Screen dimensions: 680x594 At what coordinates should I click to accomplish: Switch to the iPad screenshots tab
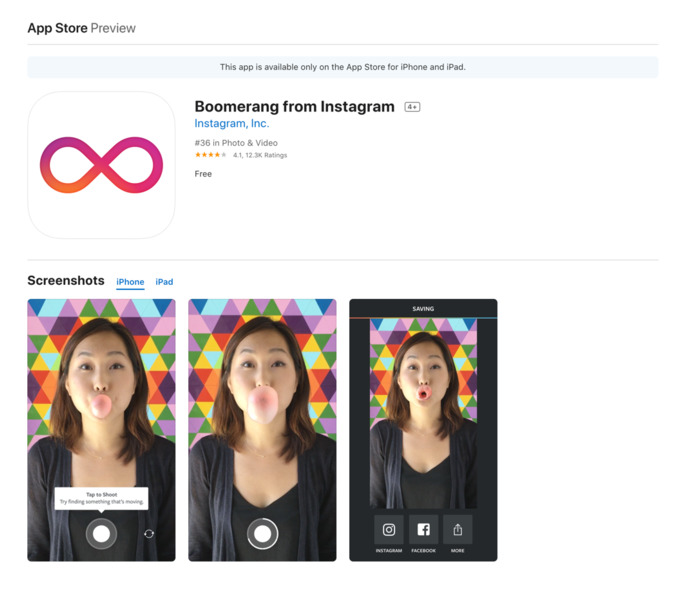point(164,282)
